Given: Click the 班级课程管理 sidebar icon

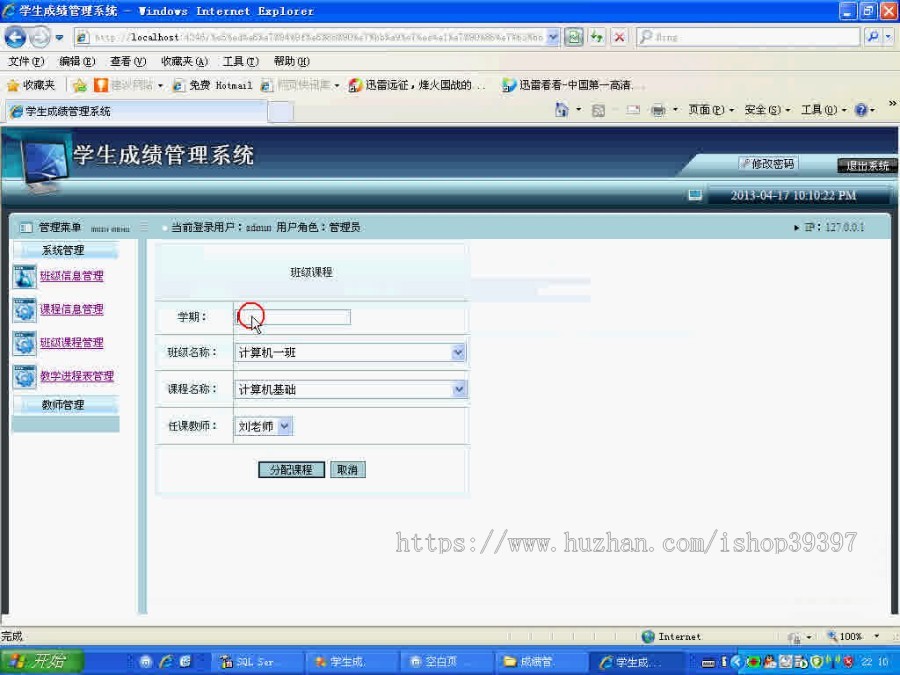Looking at the screenshot, I should tap(25, 343).
